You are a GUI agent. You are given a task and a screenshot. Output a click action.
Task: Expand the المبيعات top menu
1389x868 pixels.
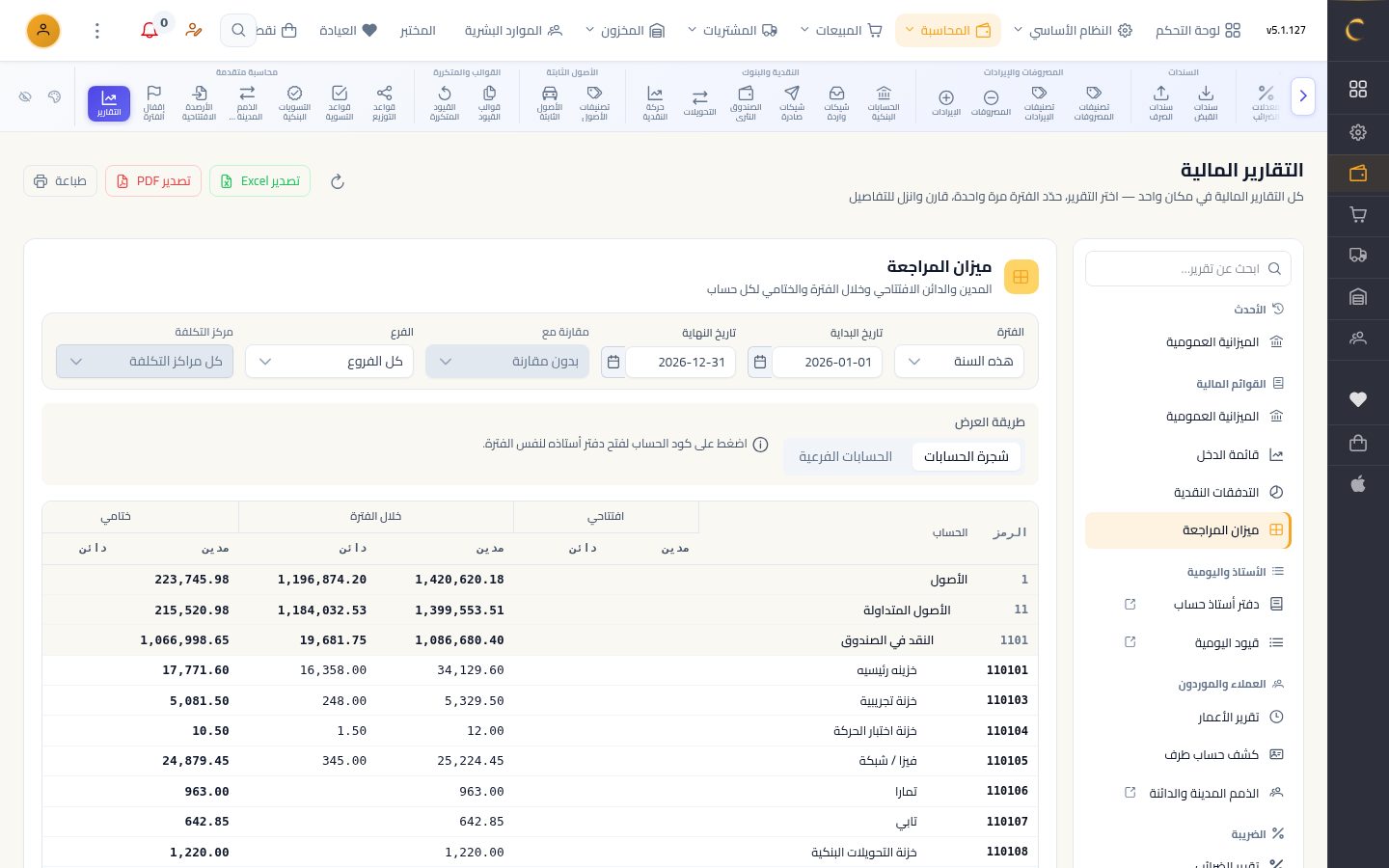841,31
